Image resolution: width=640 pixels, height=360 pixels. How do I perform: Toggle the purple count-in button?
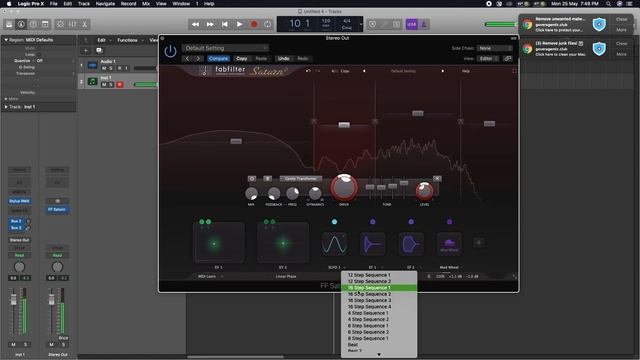point(411,24)
